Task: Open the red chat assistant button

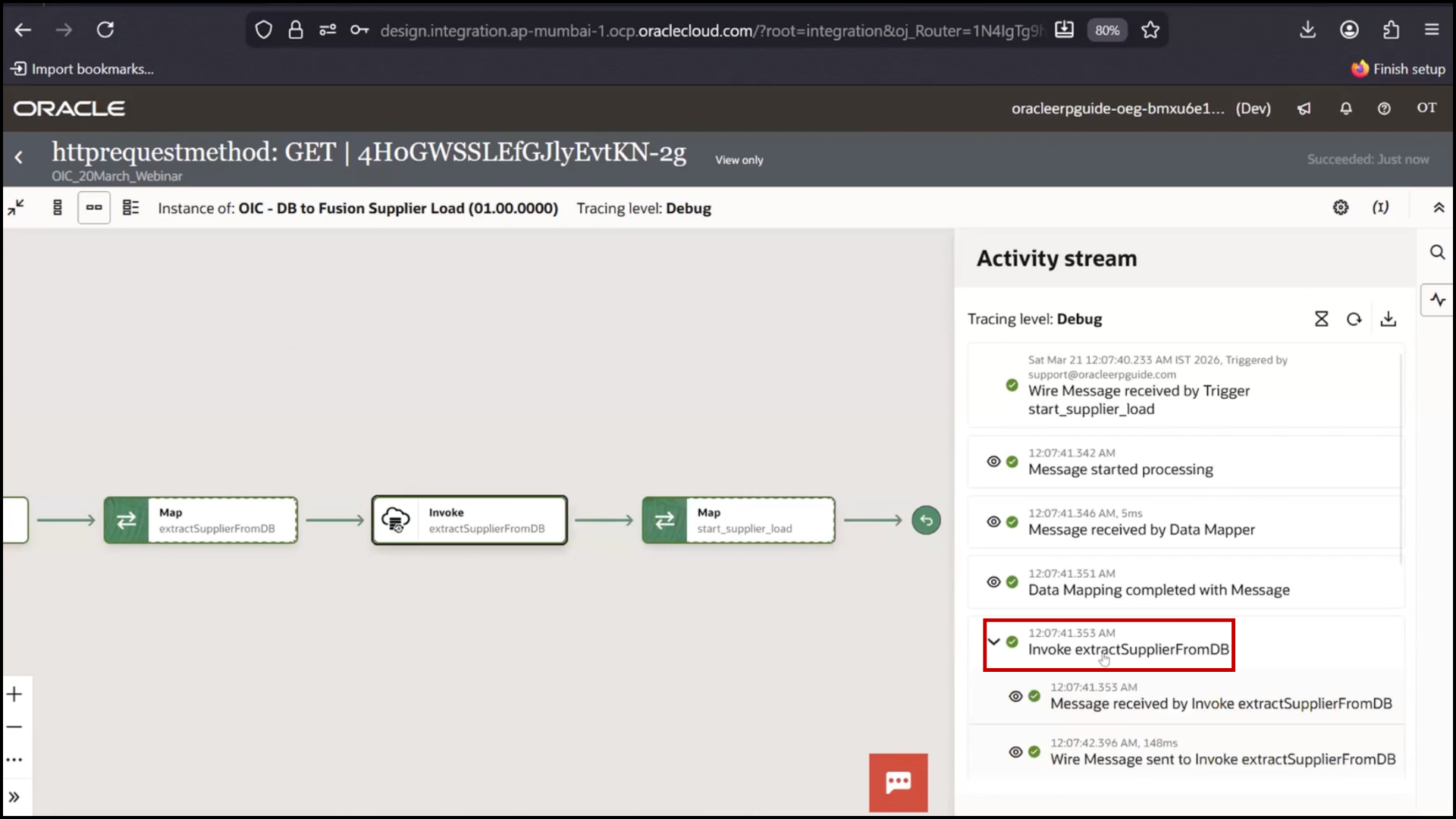Action: (898, 783)
